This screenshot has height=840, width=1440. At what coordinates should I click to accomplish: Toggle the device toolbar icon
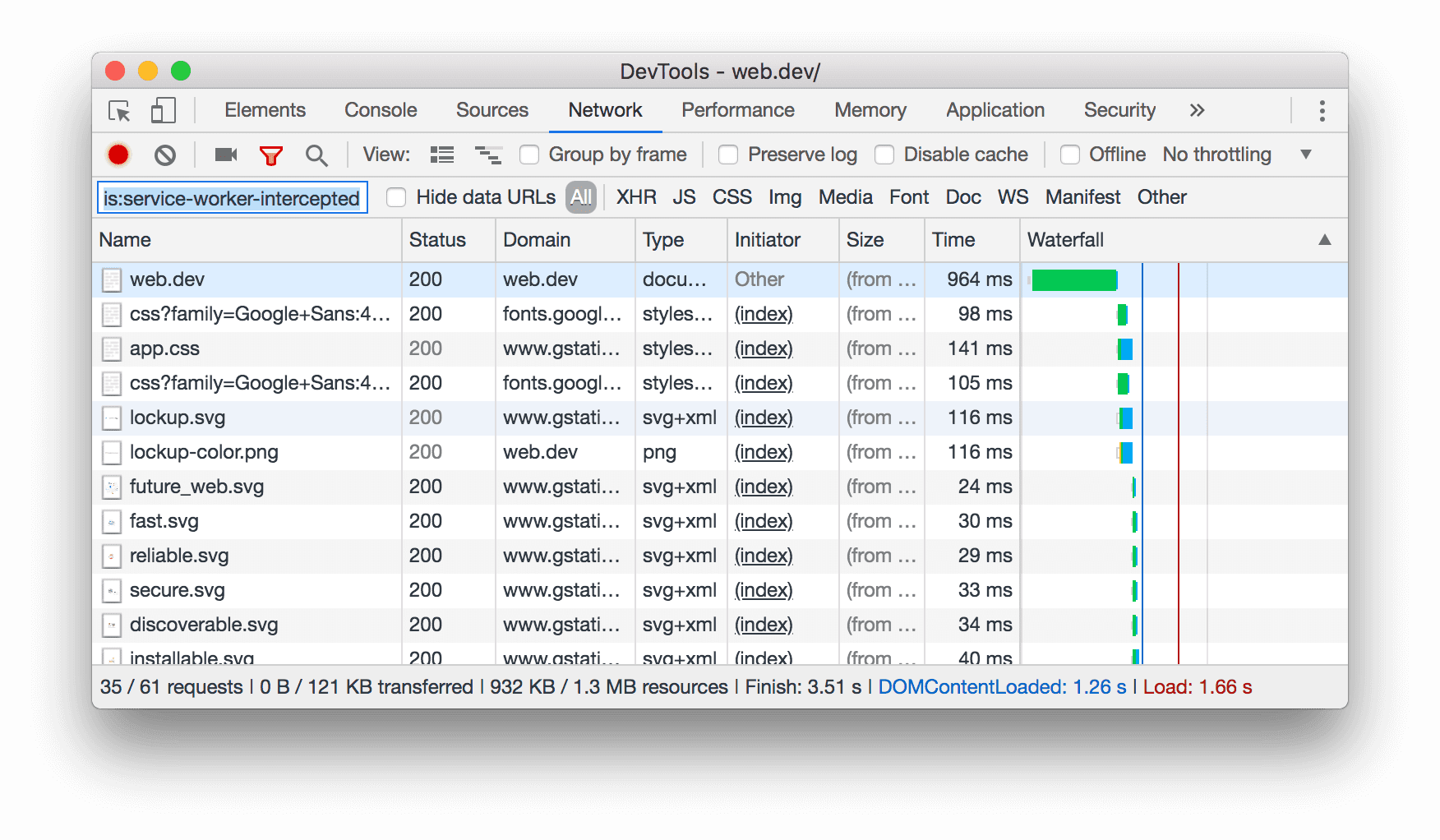[x=162, y=110]
